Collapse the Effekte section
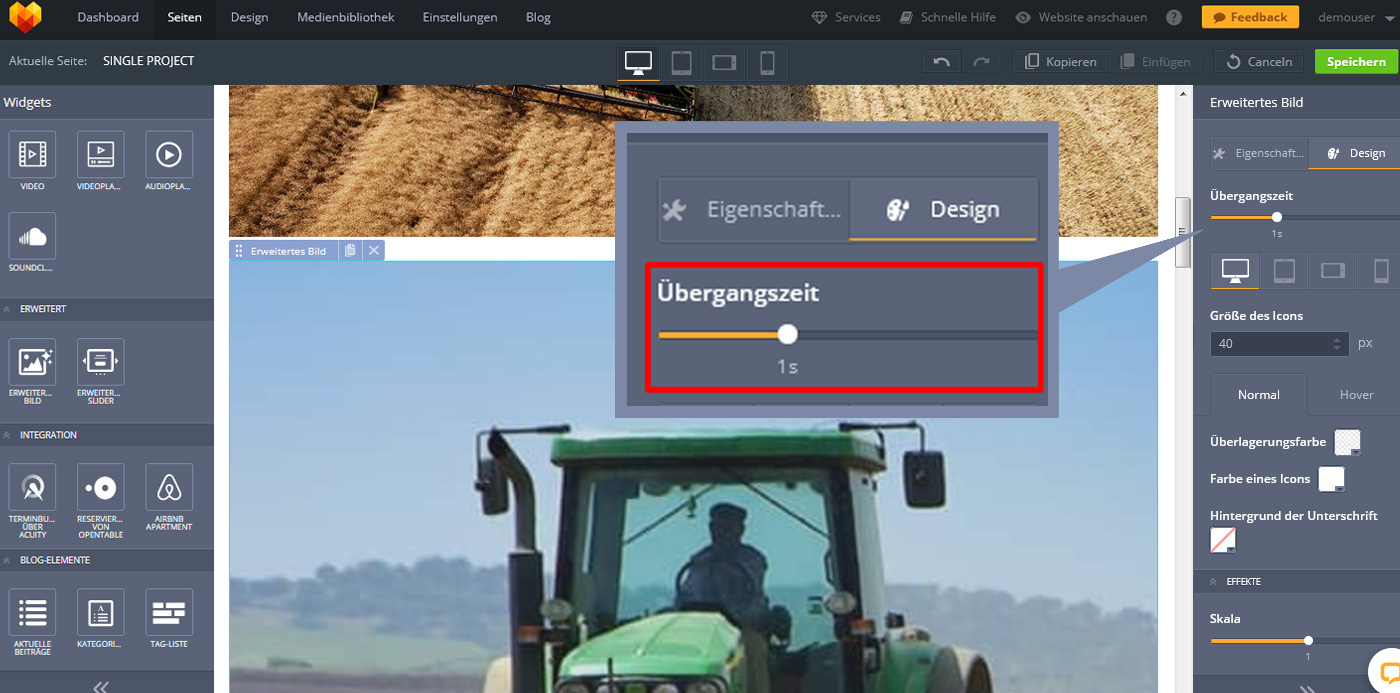1400x693 pixels. coord(1214,581)
